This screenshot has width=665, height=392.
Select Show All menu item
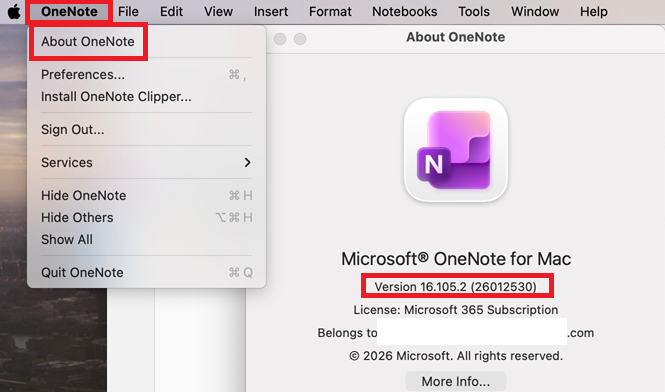point(146,240)
